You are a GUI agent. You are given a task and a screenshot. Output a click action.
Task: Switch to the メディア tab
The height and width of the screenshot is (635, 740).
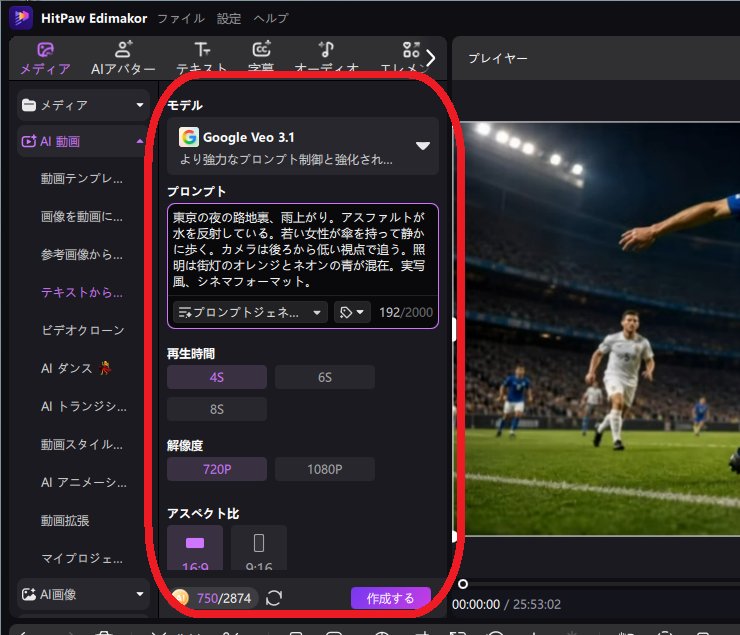(x=45, y=58)
